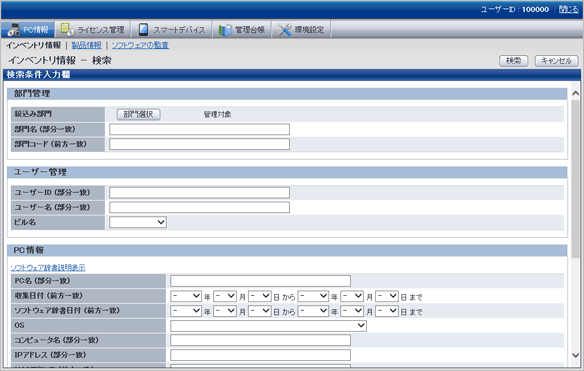
Task: Click the 閉じる link at the top right
Action: pos(569,9)
